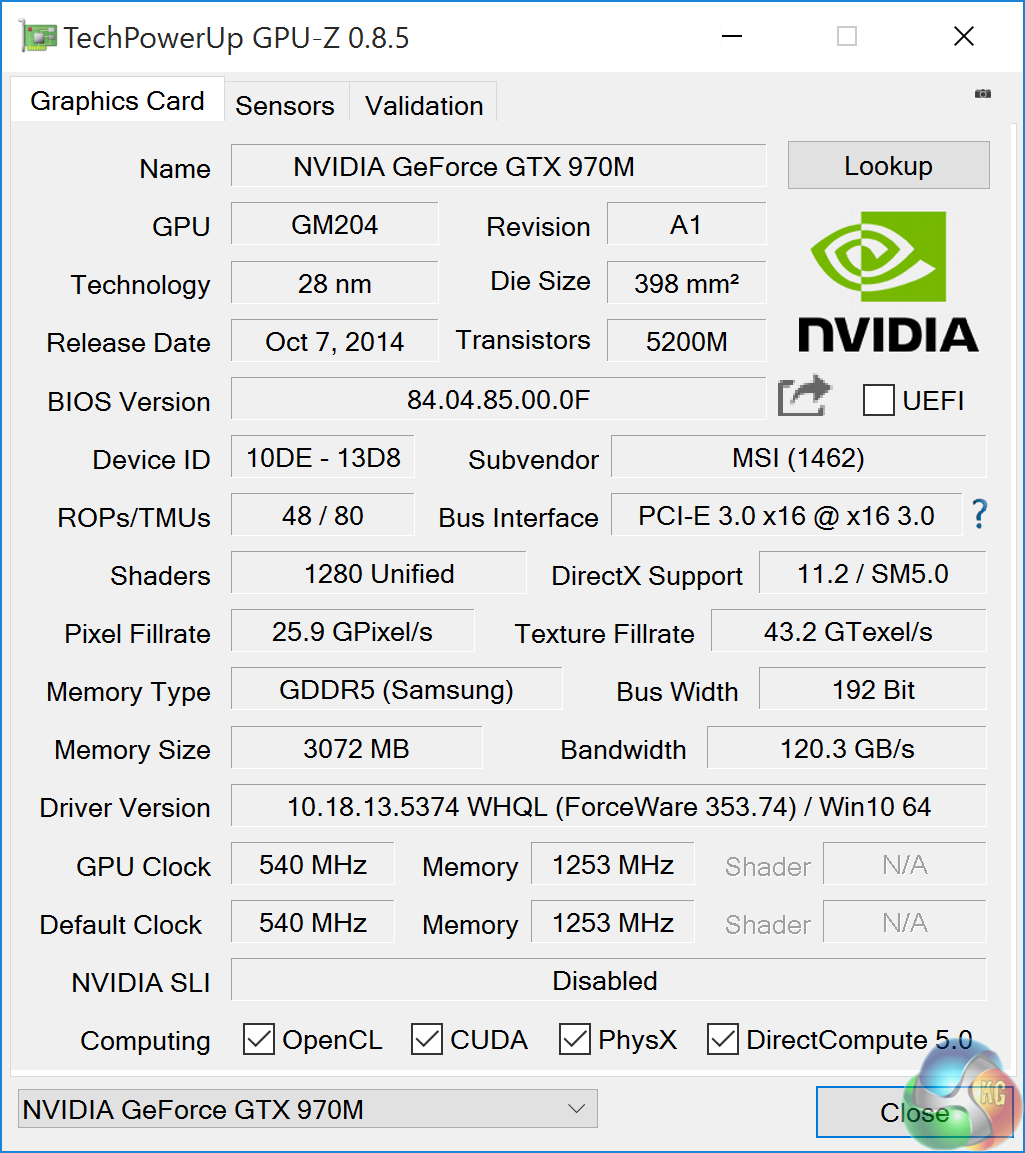Click the GPU Clock field 540 MHz
This screenshot has width=1025, height=1153.
(x=312, y=864)
